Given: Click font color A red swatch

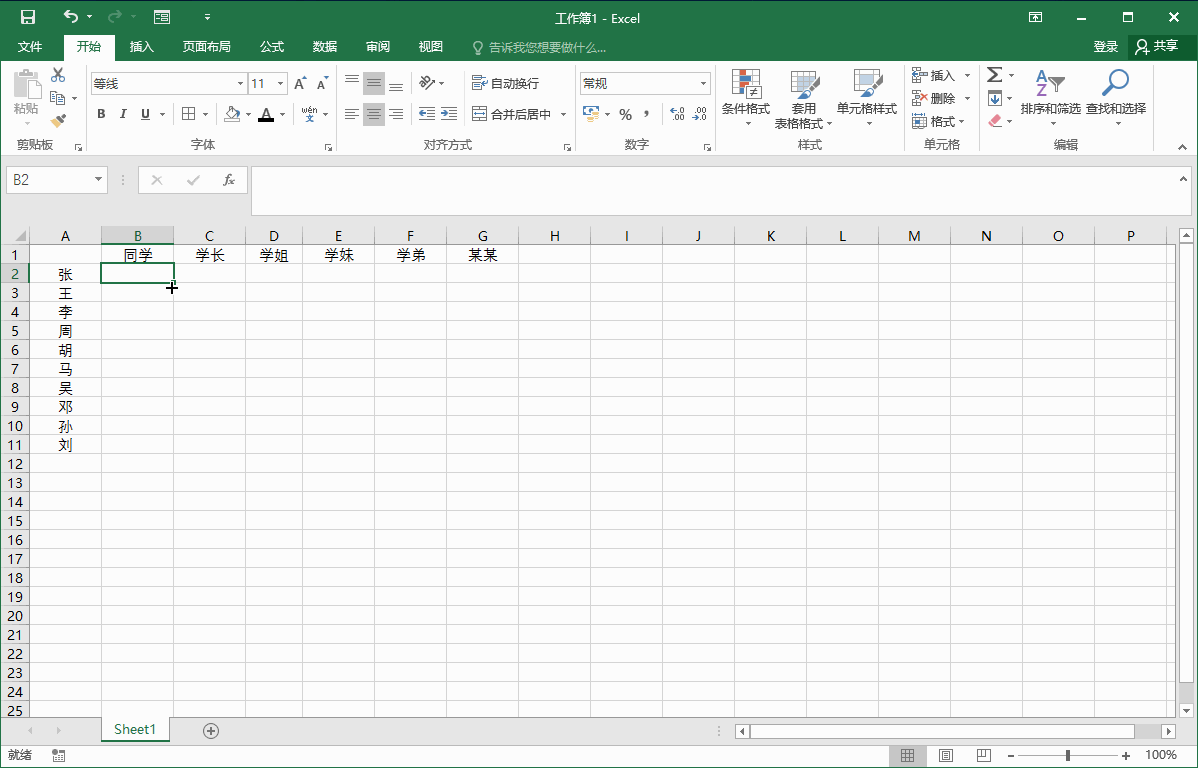Looking at the screenshot, I should coord(266,115).
